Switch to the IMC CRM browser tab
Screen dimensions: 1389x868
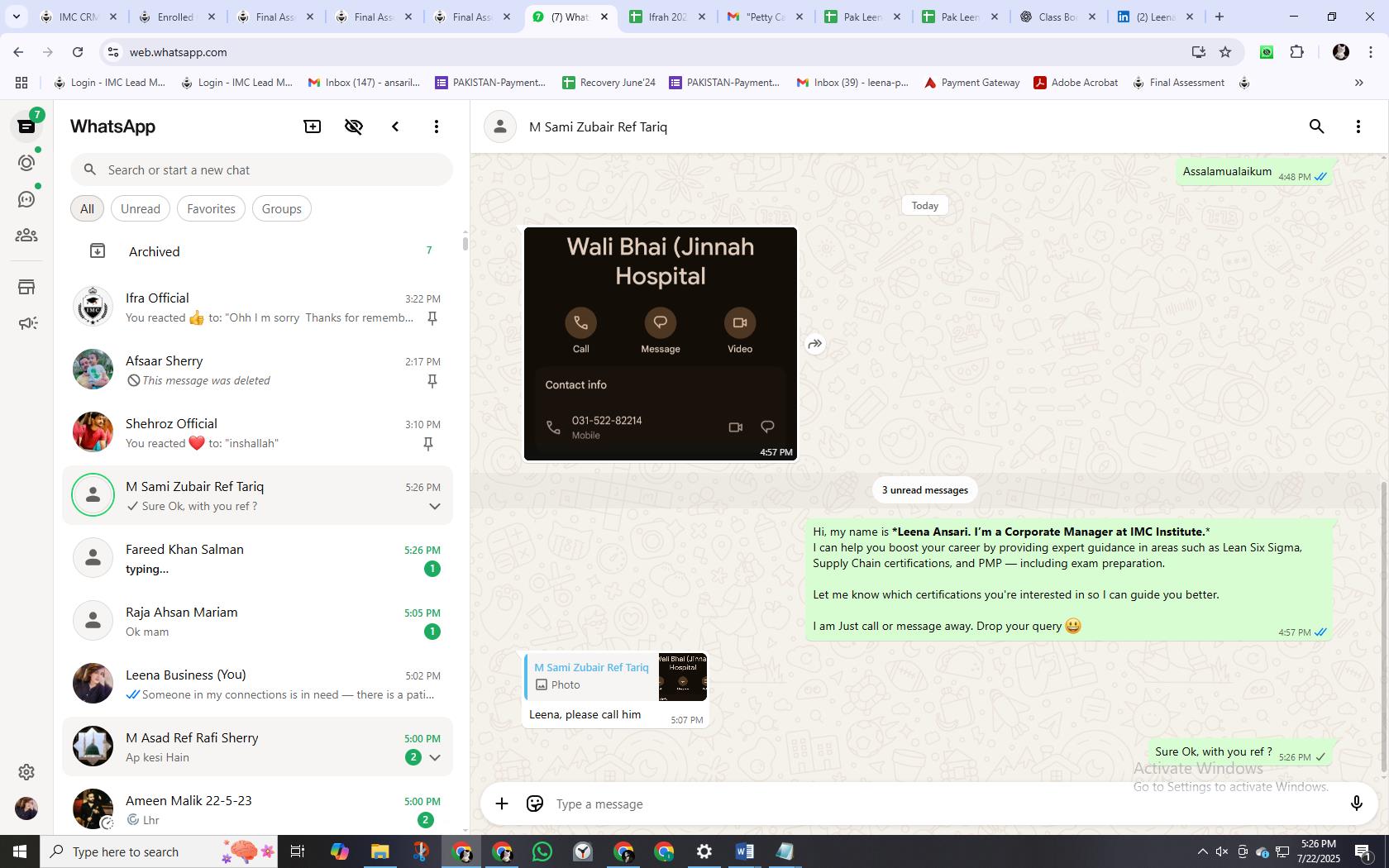click(x=79, y=17)
